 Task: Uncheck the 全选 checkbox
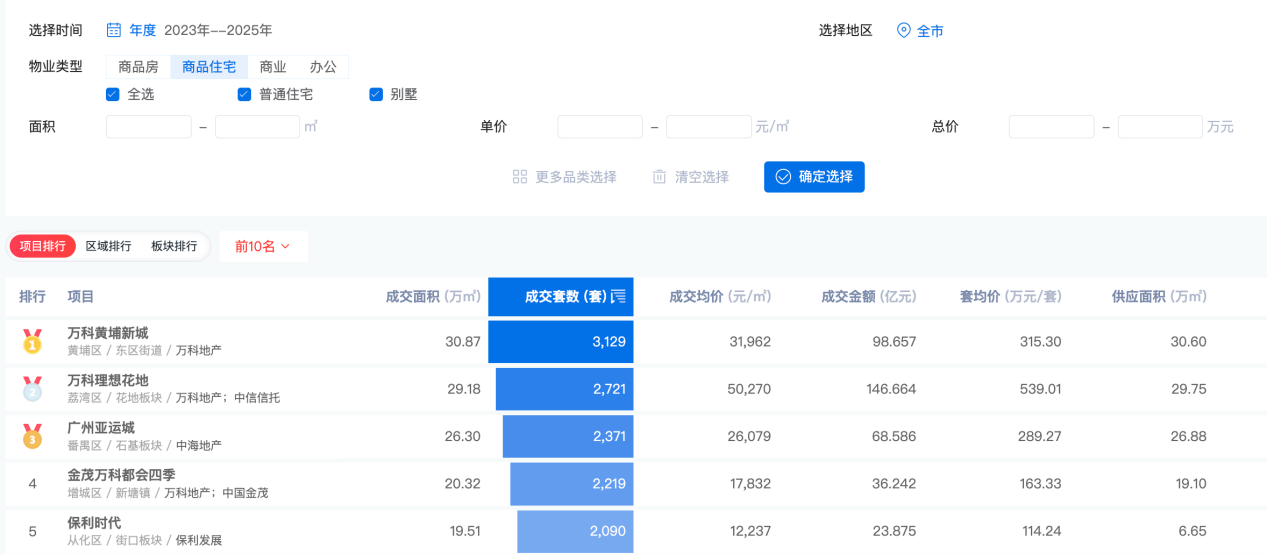click(x=113, y=95)
